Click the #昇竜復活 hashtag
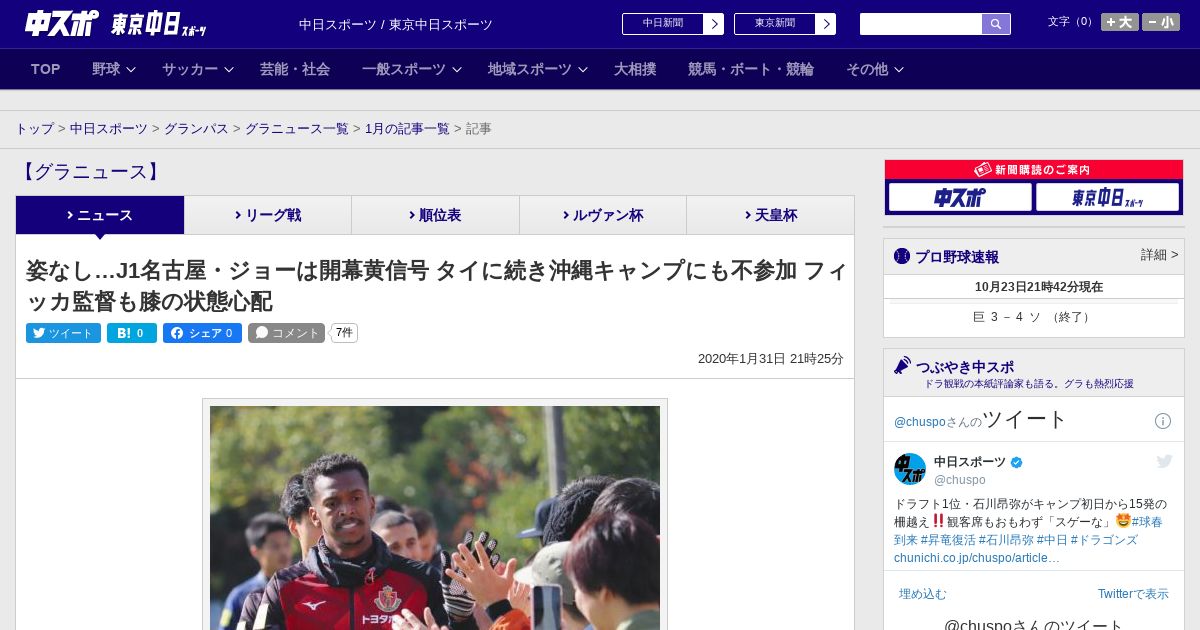The height and width of the screenshot is (630, 1200). click(x=948, y=540)
